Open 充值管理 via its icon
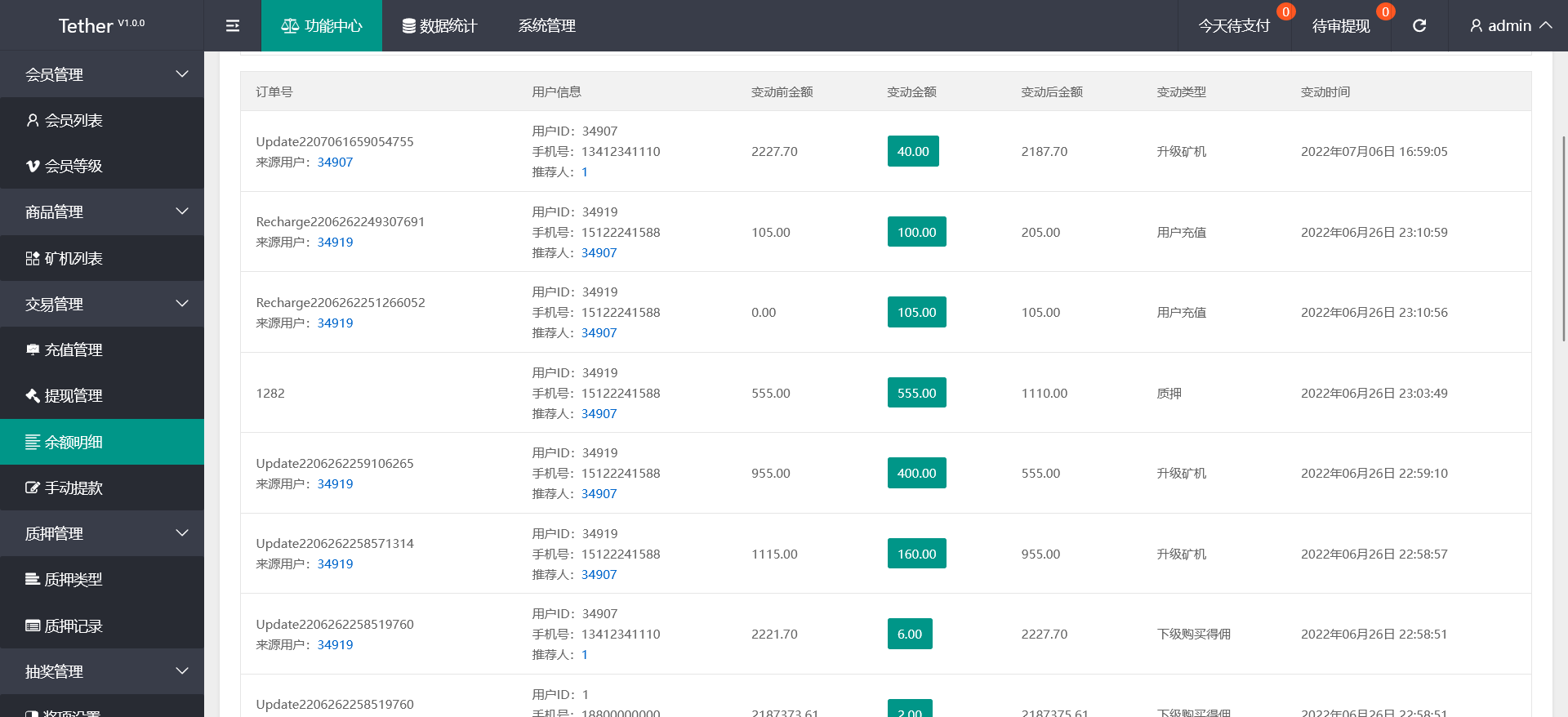The height and width of the screenshot is (717, 1568). [33, 350]
